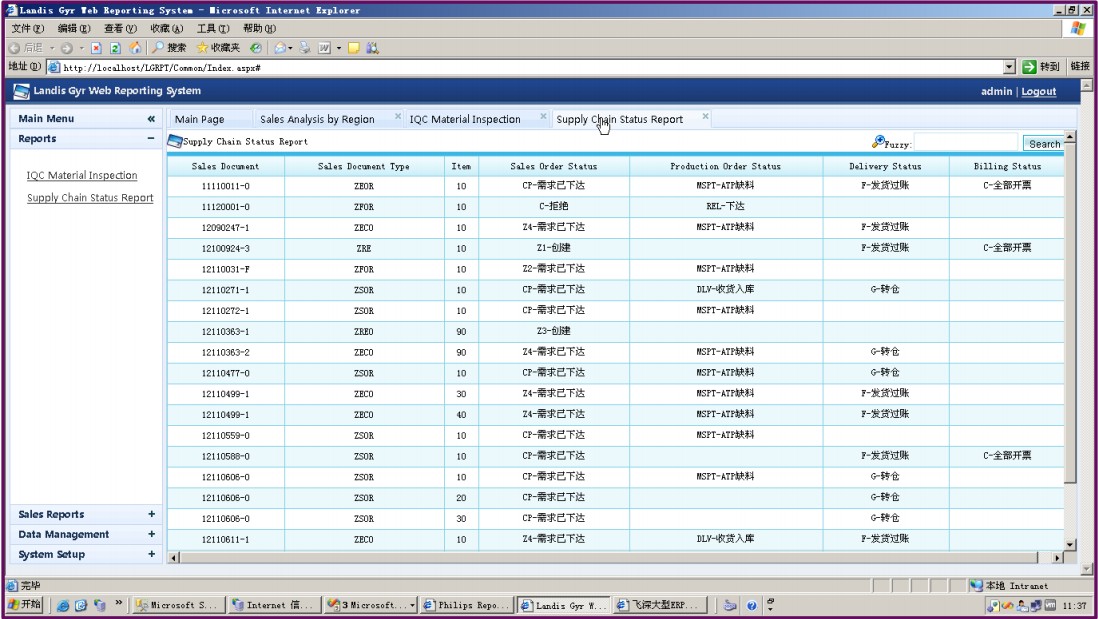
Task: Click the Print icon in browser toolbar
Action: pos(305,47)
